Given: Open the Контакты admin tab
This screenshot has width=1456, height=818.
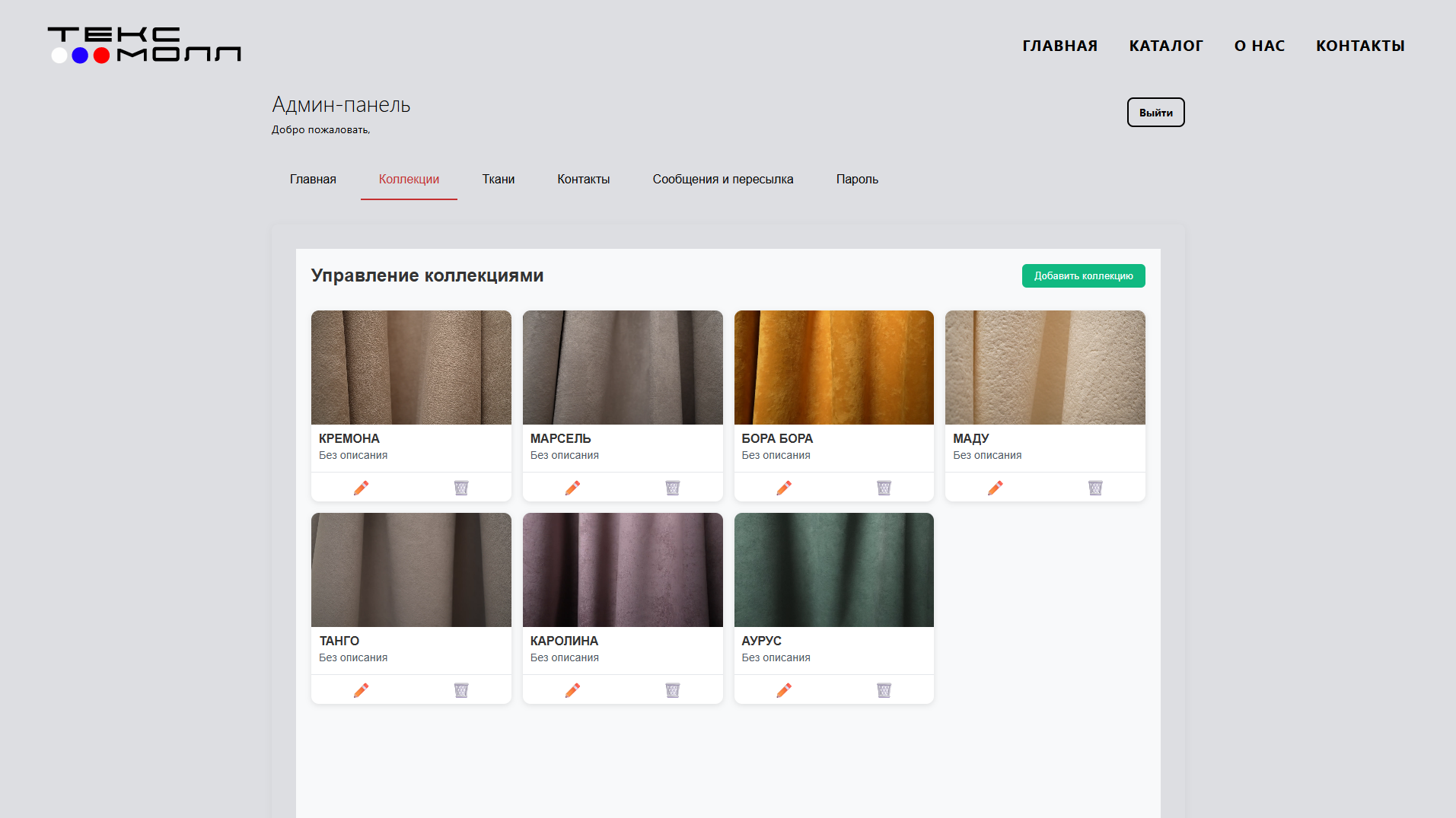Looking at the screenshot, I should (584, 180).
